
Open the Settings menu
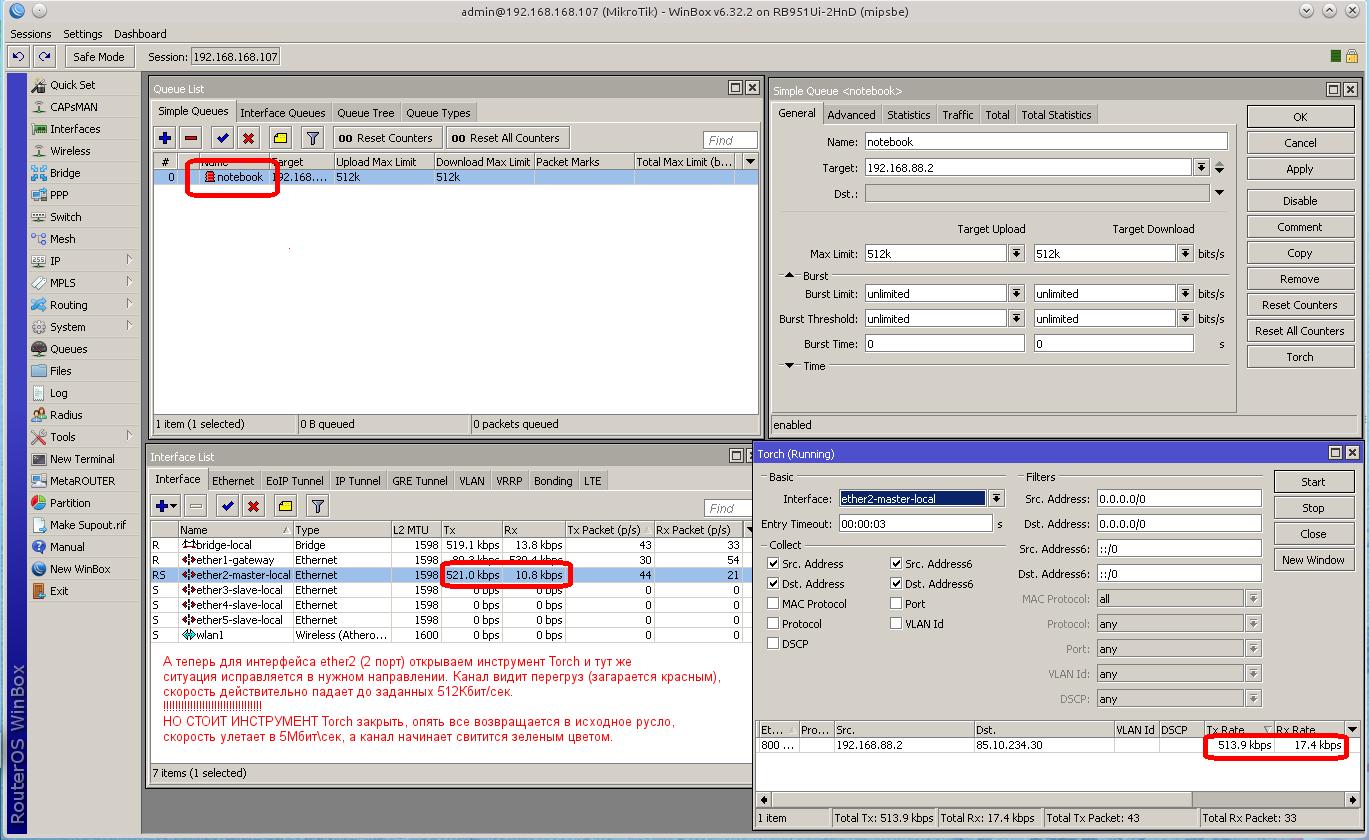[x=83, y=34]
